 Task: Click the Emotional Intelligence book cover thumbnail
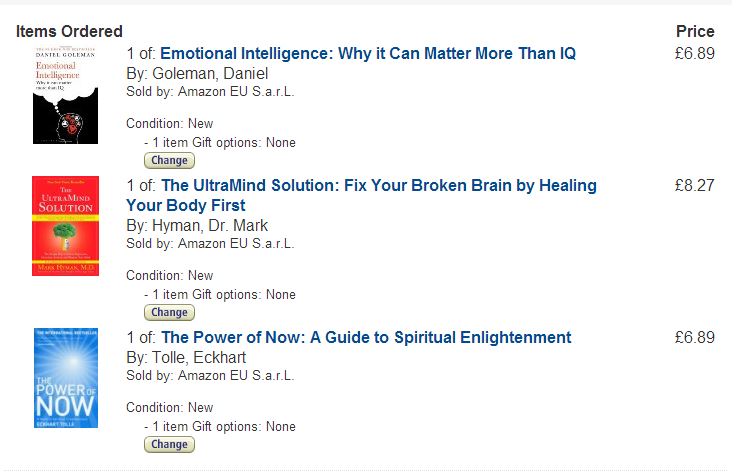click(65, 94)
